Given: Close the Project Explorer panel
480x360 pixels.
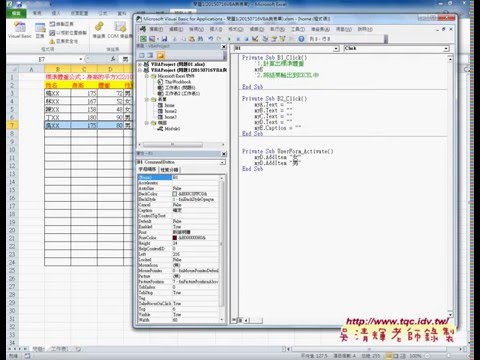Looking at the screenshot, I should (x=224, y=47).
